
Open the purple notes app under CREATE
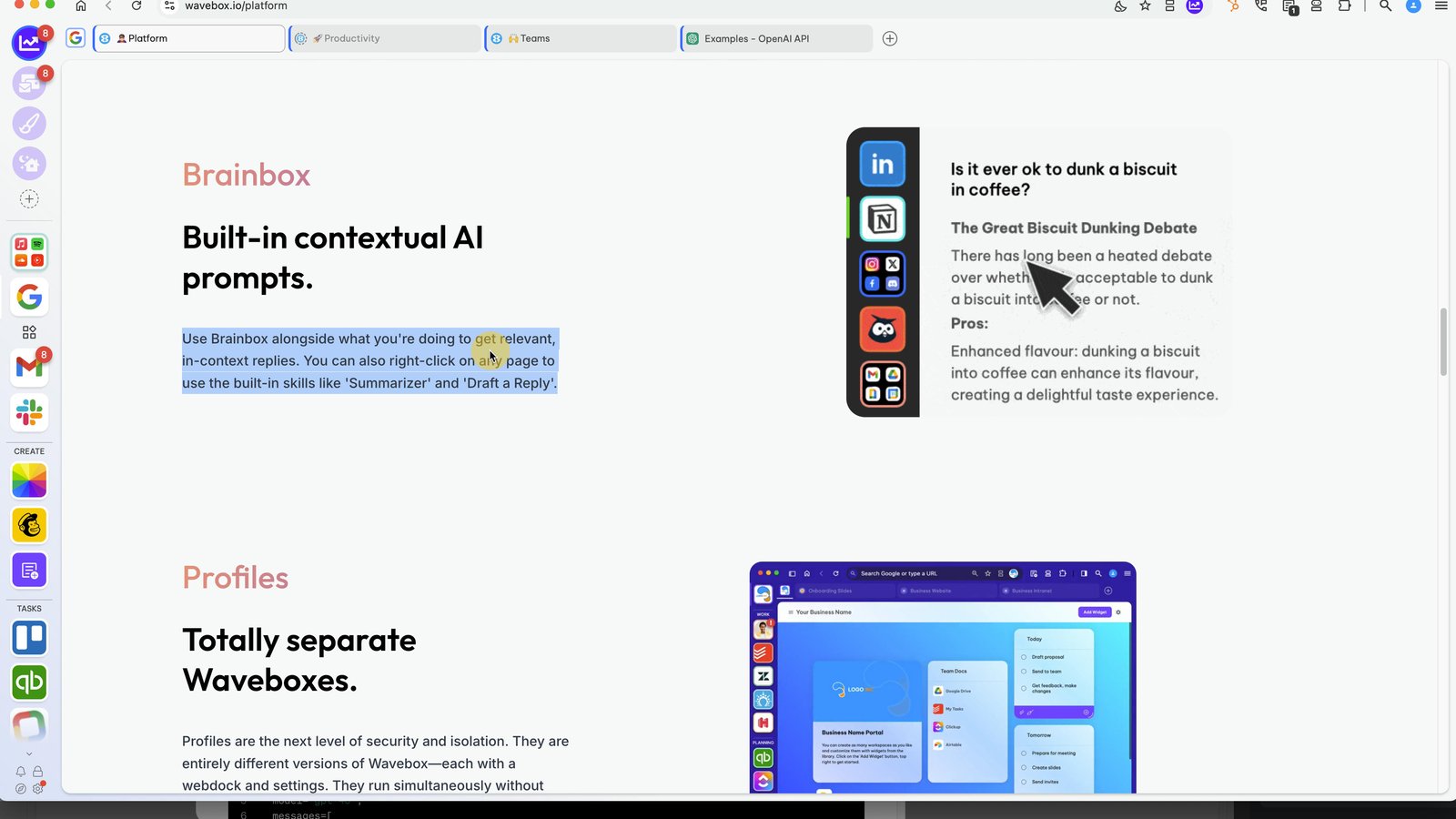[x=29, y=571]
